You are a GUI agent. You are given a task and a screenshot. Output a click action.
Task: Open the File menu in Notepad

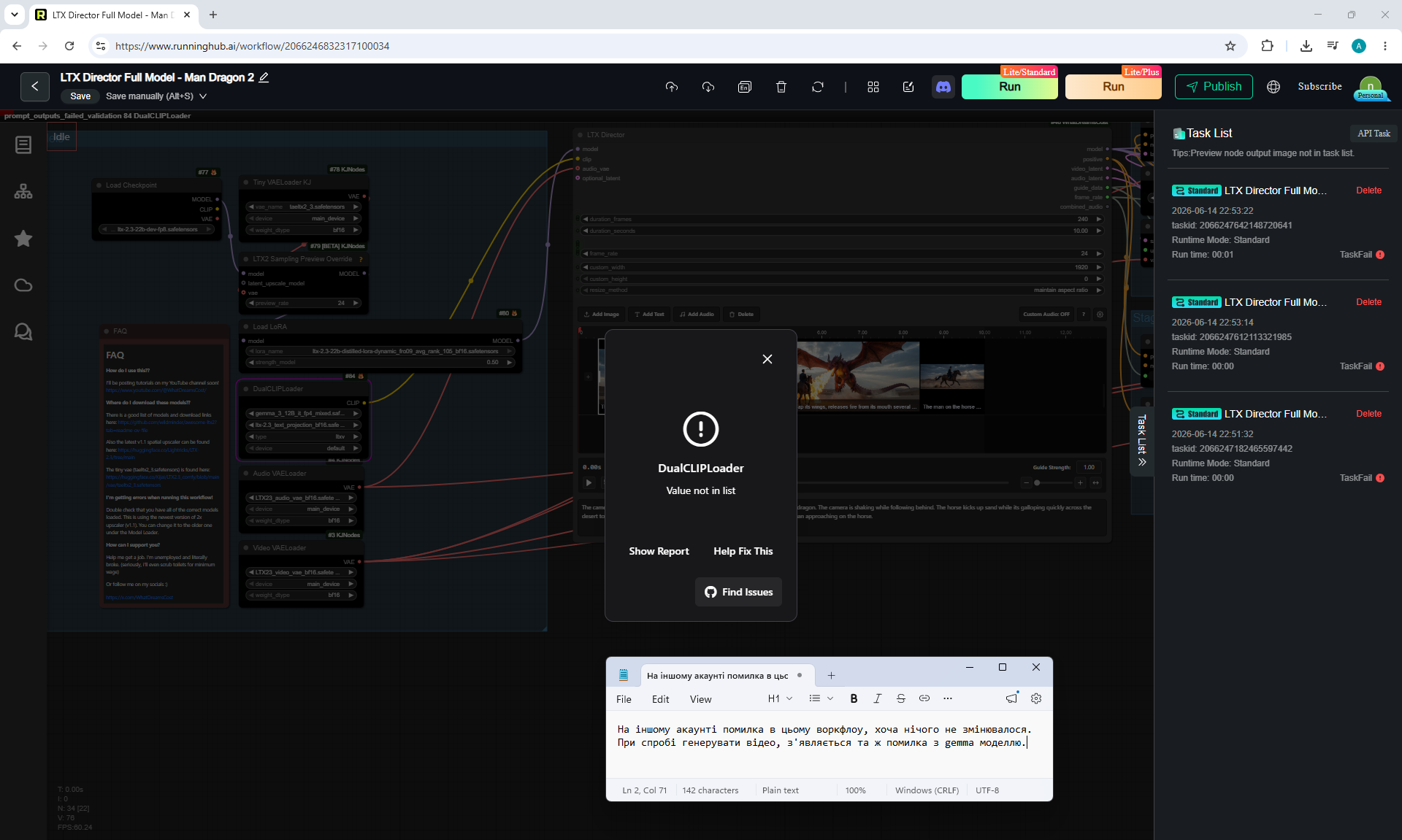(624, 699)
